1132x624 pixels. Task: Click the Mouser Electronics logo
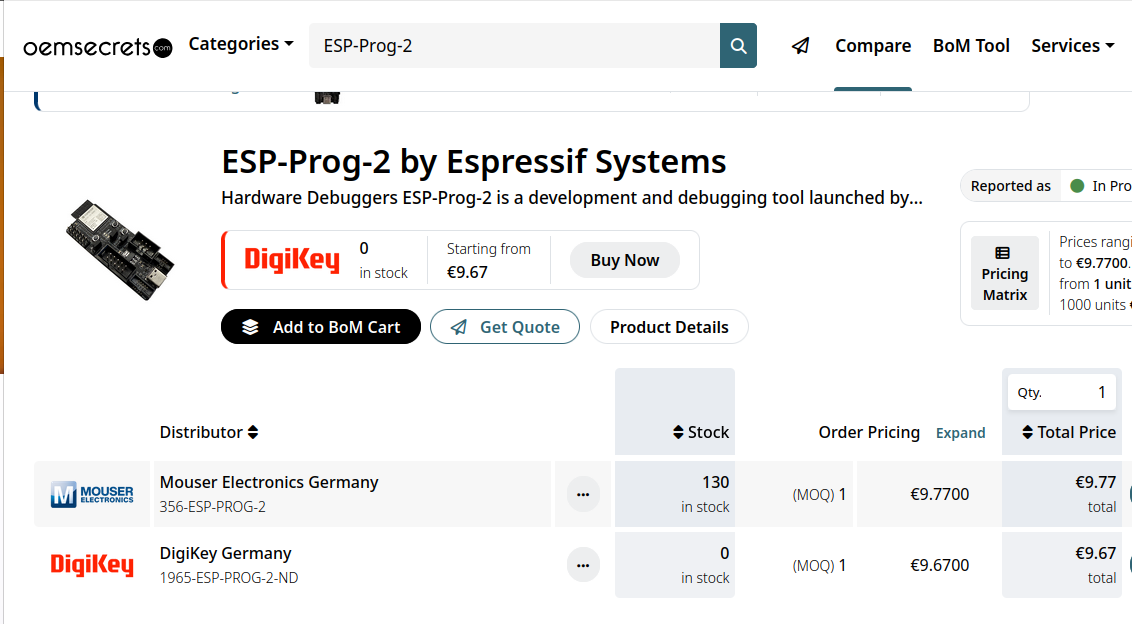tap(92, 494)
